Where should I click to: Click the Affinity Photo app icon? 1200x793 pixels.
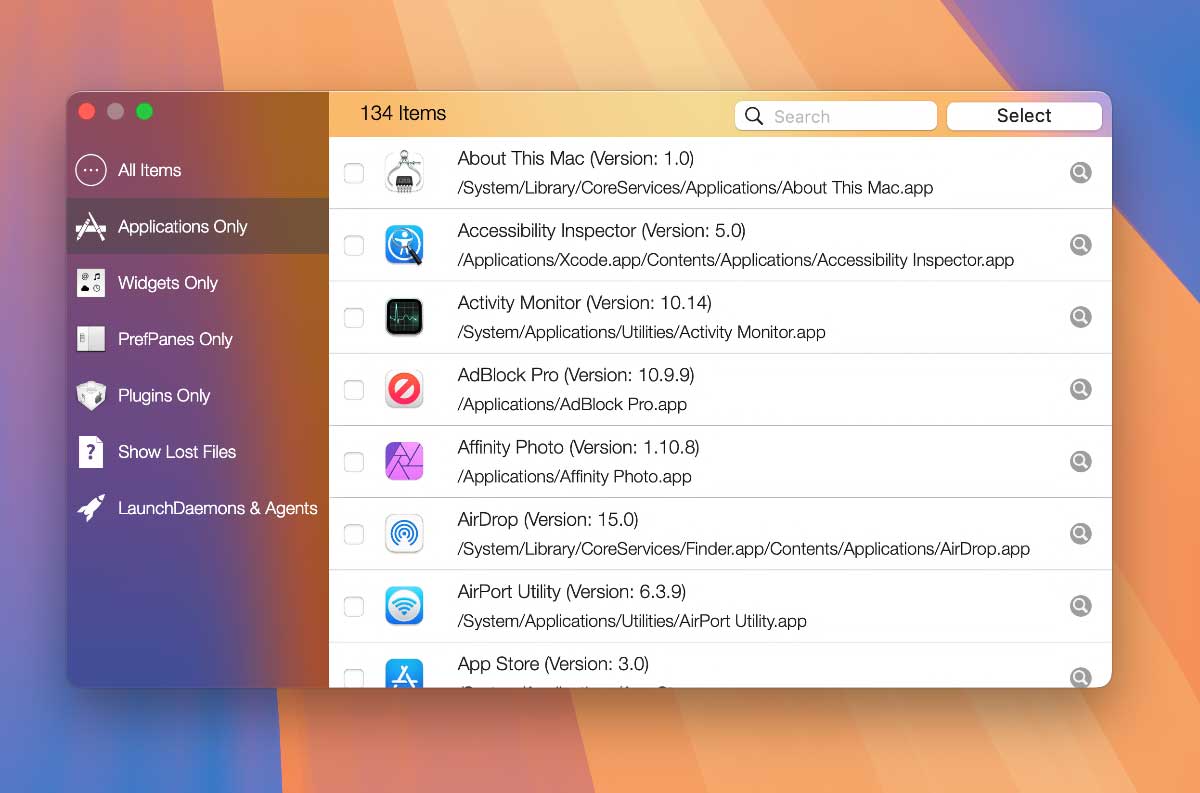pos(404,461)
